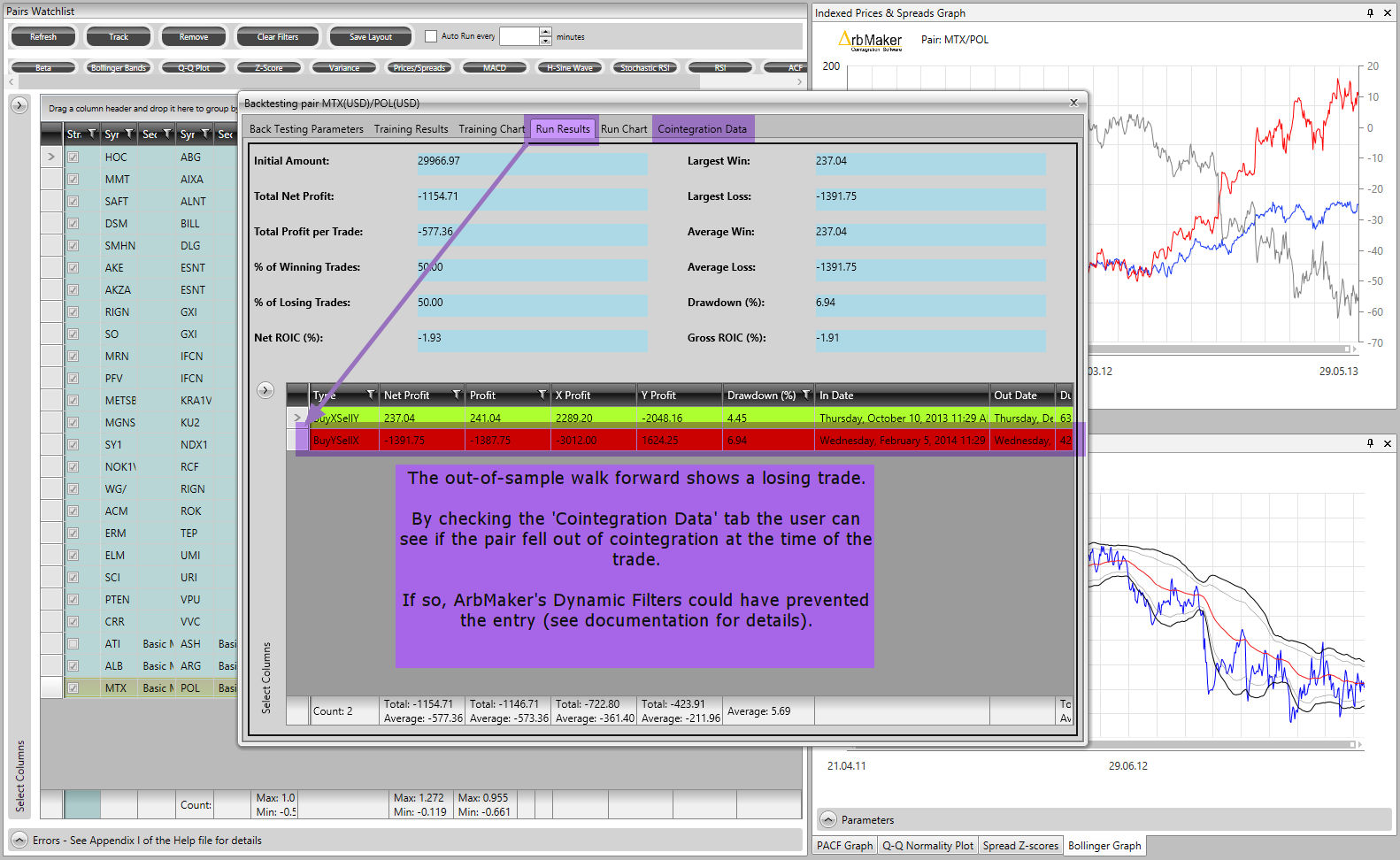Click the Refresh button in Pairs Watchlist
This screenshot has height=860, width=1400.
tap(43, 37)
